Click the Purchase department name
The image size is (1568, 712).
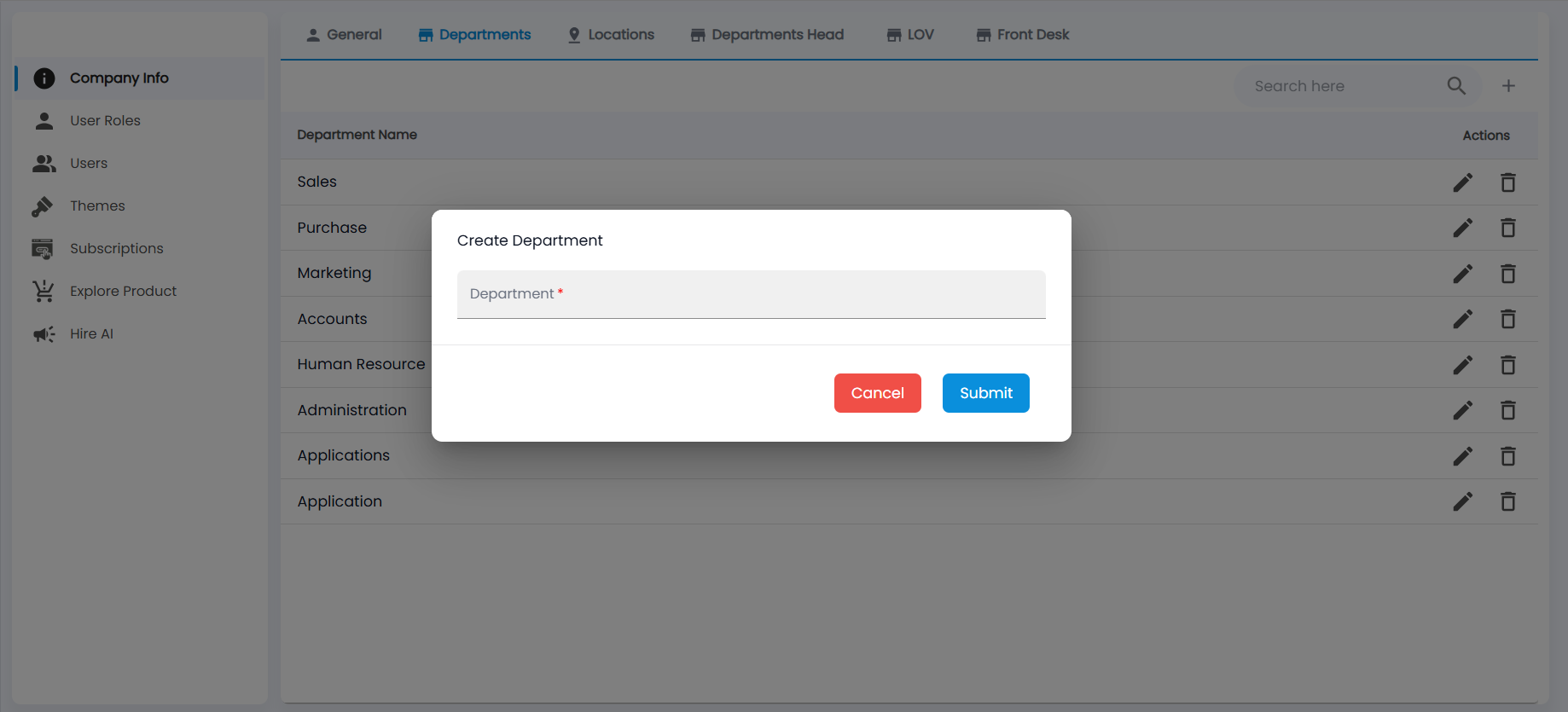332,228
